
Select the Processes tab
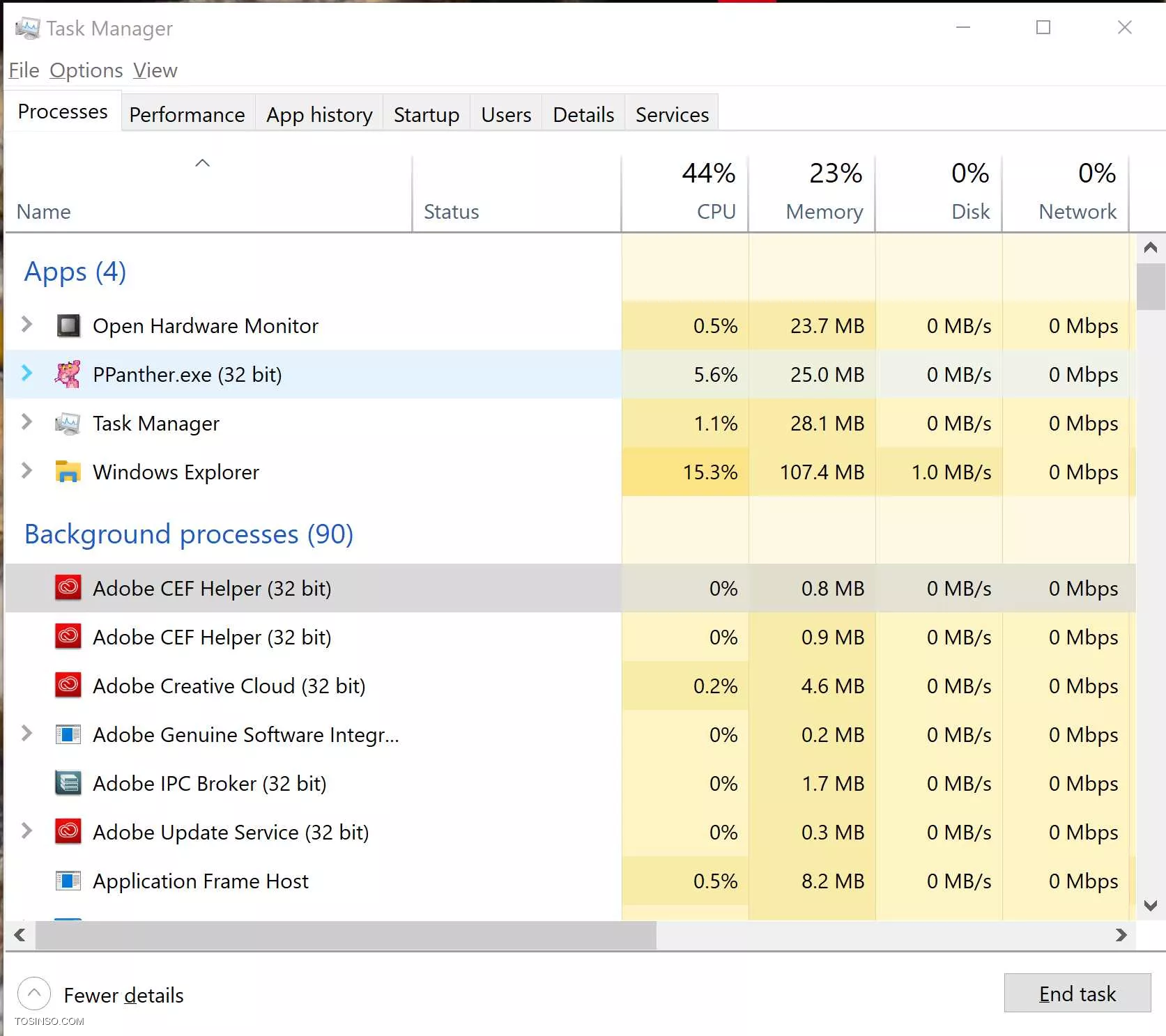[63, 111]
